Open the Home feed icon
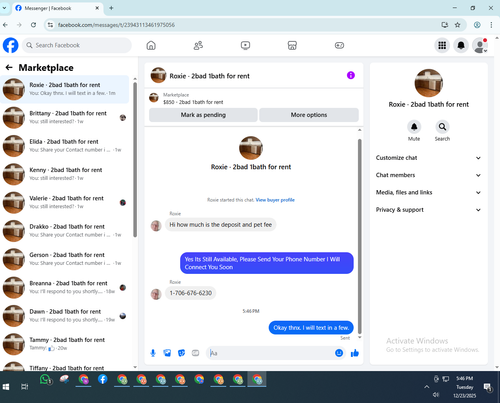The height and width of the screenshot is (403, 500). point(151,45)
